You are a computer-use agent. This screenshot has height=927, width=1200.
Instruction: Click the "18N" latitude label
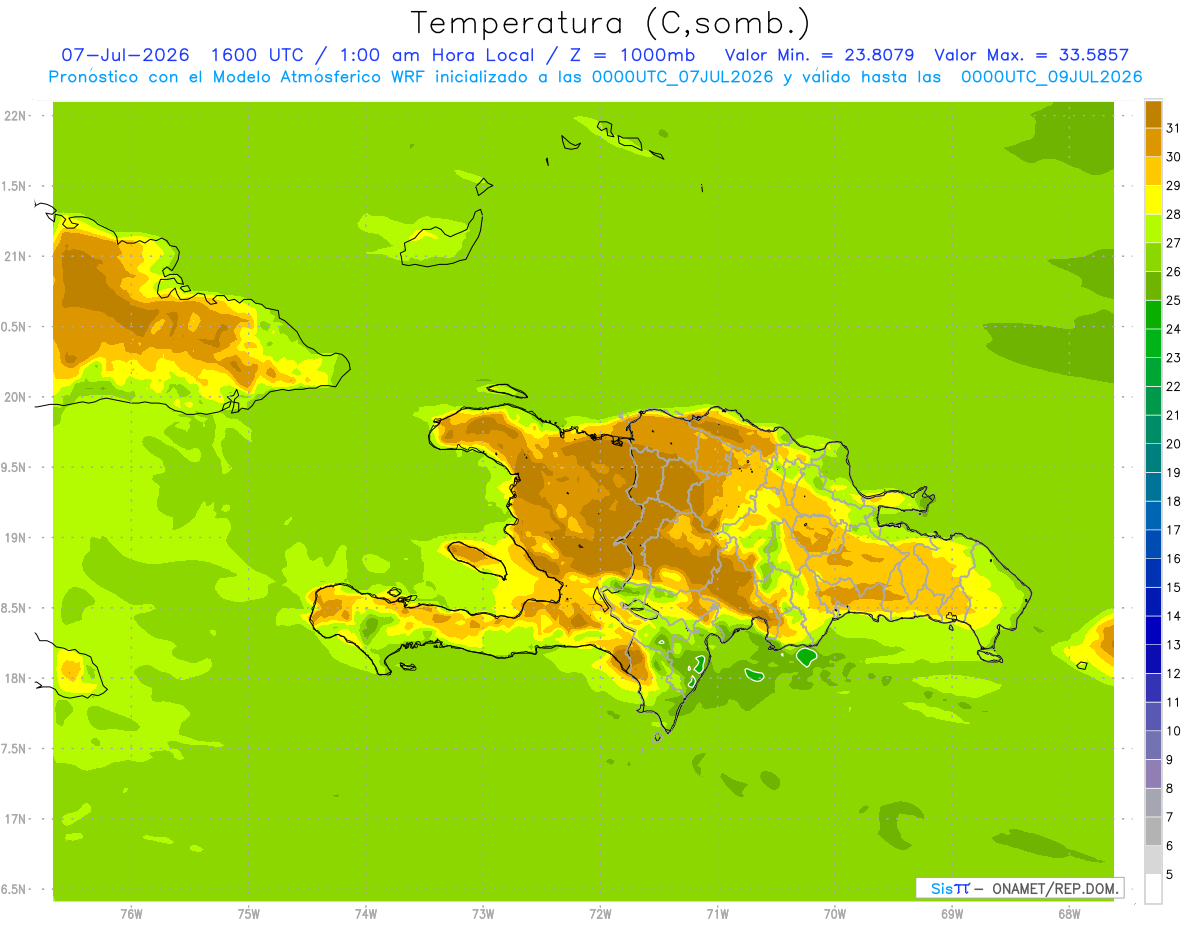click(16, 678)
